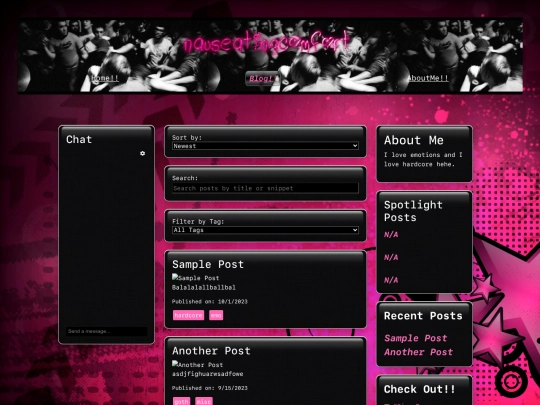The height and width of the screenshot is (405, 540).
Task: Click the Recent Posts heading
Action: (423, 316)
